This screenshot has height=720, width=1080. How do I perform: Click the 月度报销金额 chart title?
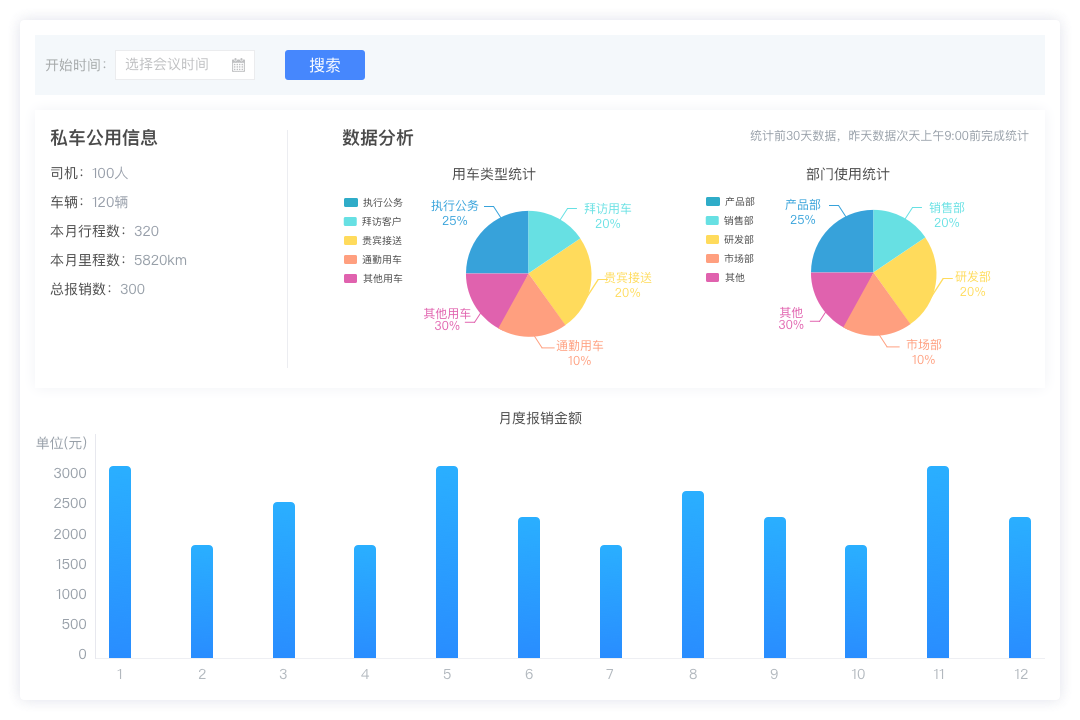tap(541, 418)
